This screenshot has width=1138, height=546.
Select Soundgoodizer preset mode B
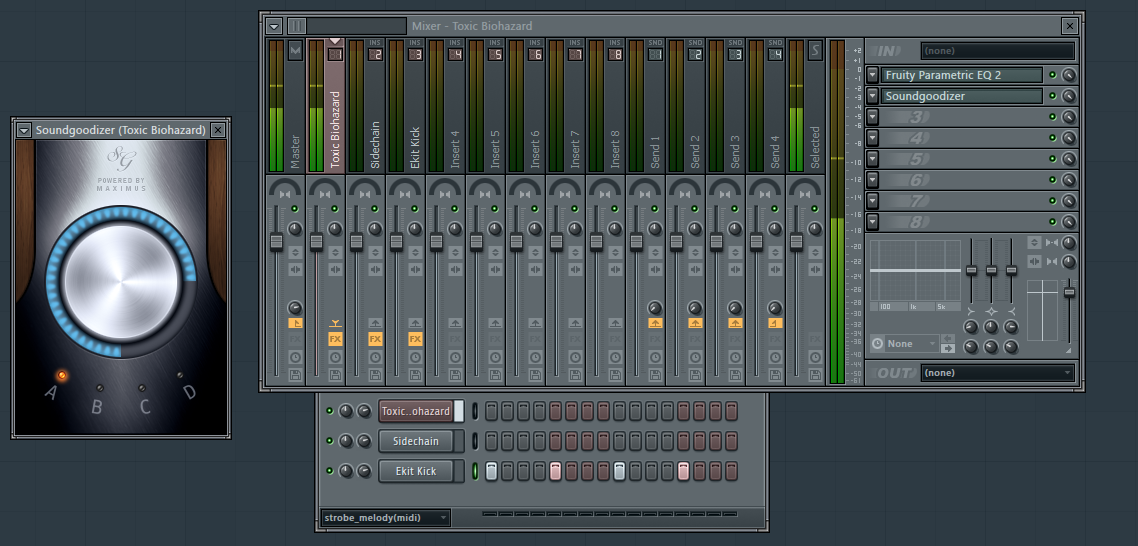pos(100,388)
